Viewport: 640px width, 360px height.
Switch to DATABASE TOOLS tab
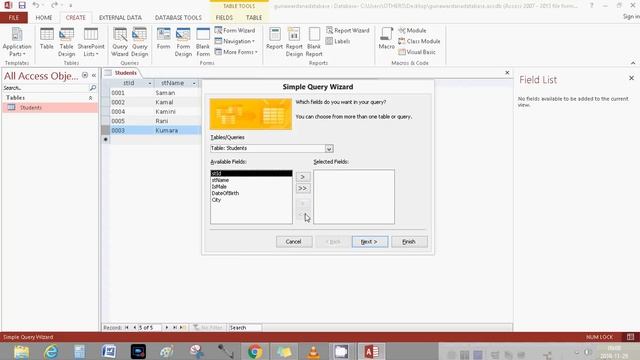pyautogui.click(x=178, y=18)
